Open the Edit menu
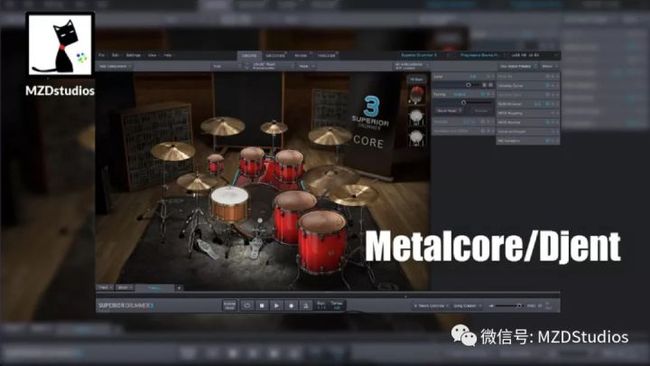This screenshot has height=366, width=650. click(115, 55)
